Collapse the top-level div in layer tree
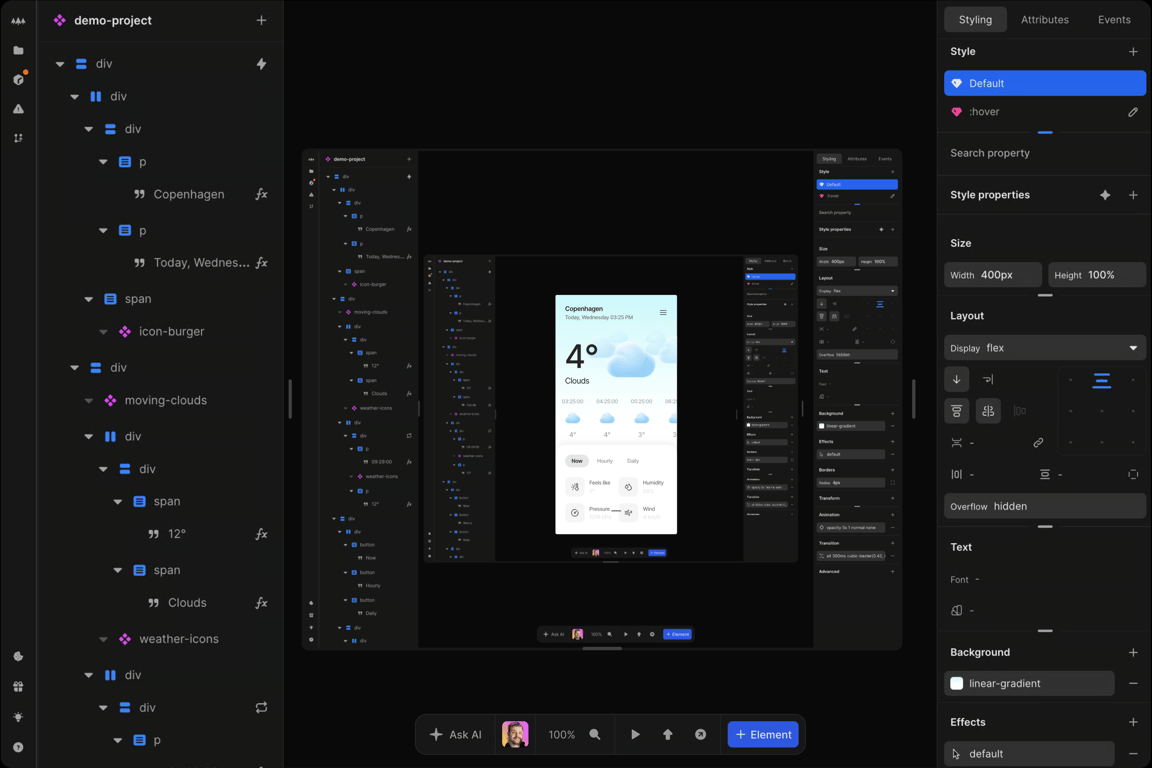The height and width of the screenshot is (768, 1152). tap(58, 63)
